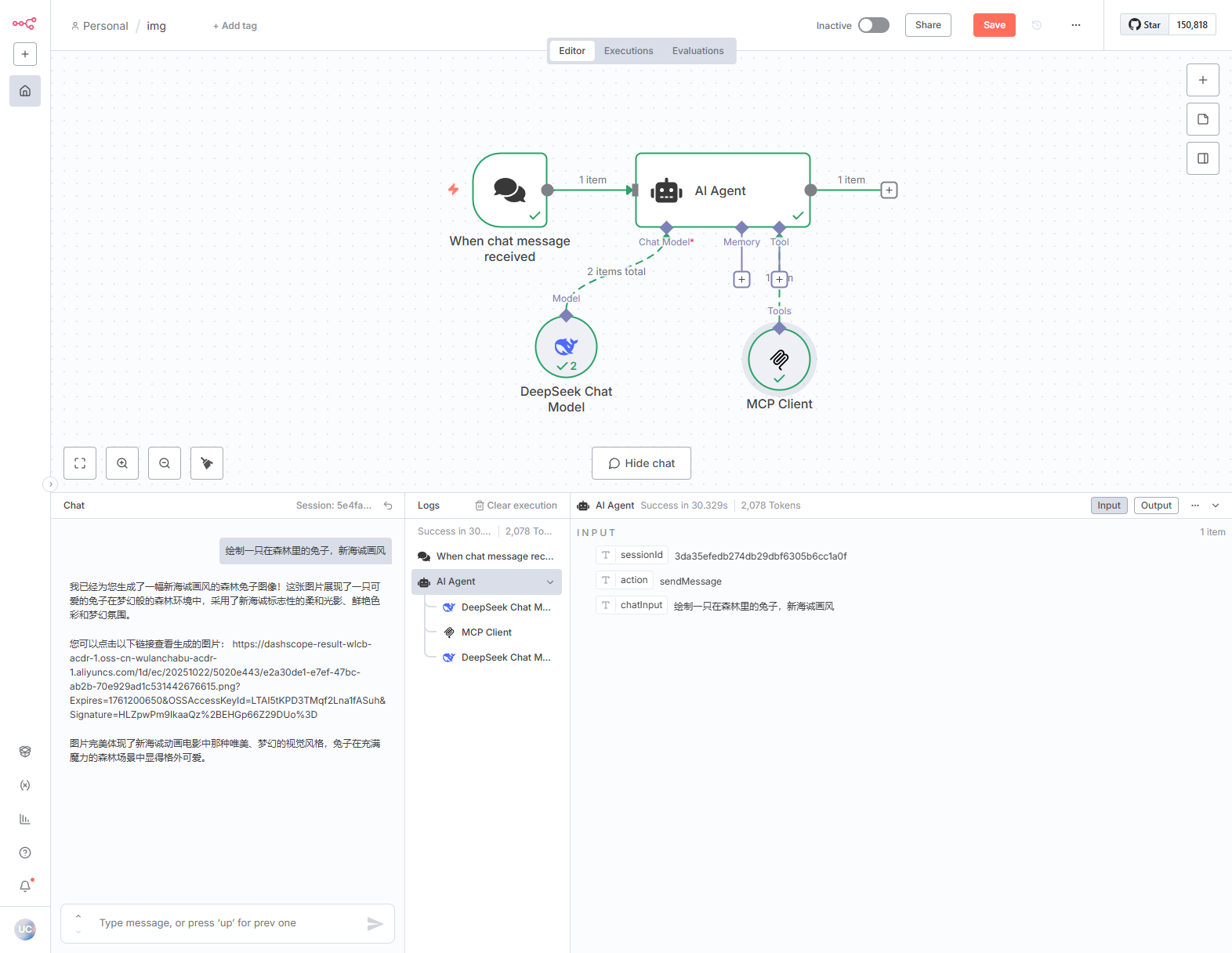Click the tidy up workflow icon
The image size is (1232, 953).
point(207,463)
